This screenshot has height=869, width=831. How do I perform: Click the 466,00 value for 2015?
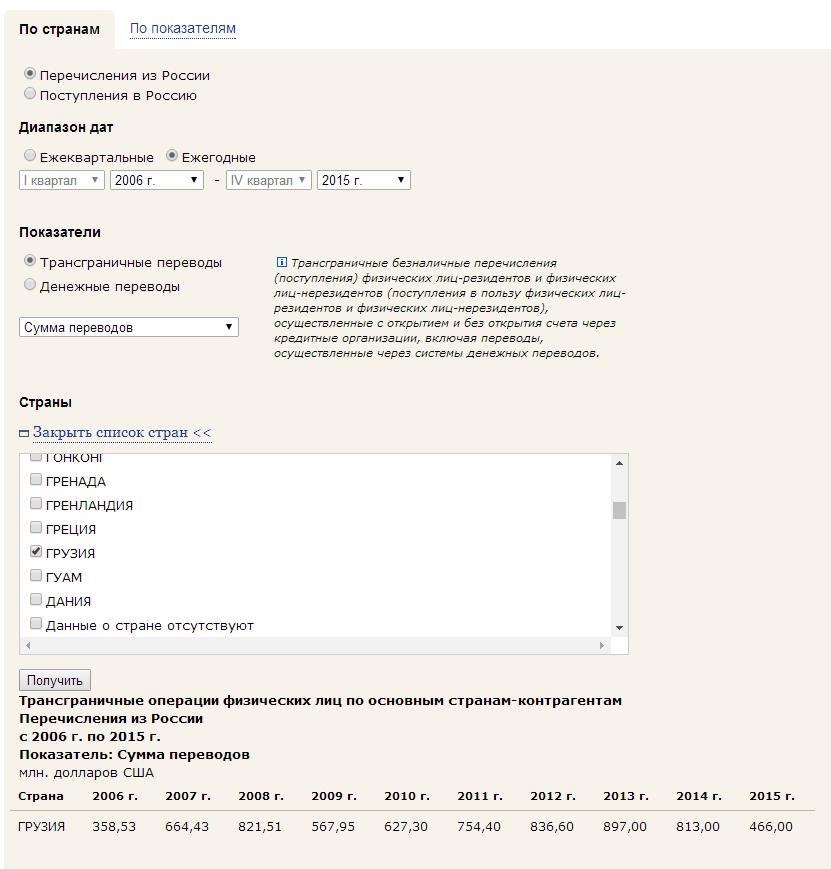(771, 826)
